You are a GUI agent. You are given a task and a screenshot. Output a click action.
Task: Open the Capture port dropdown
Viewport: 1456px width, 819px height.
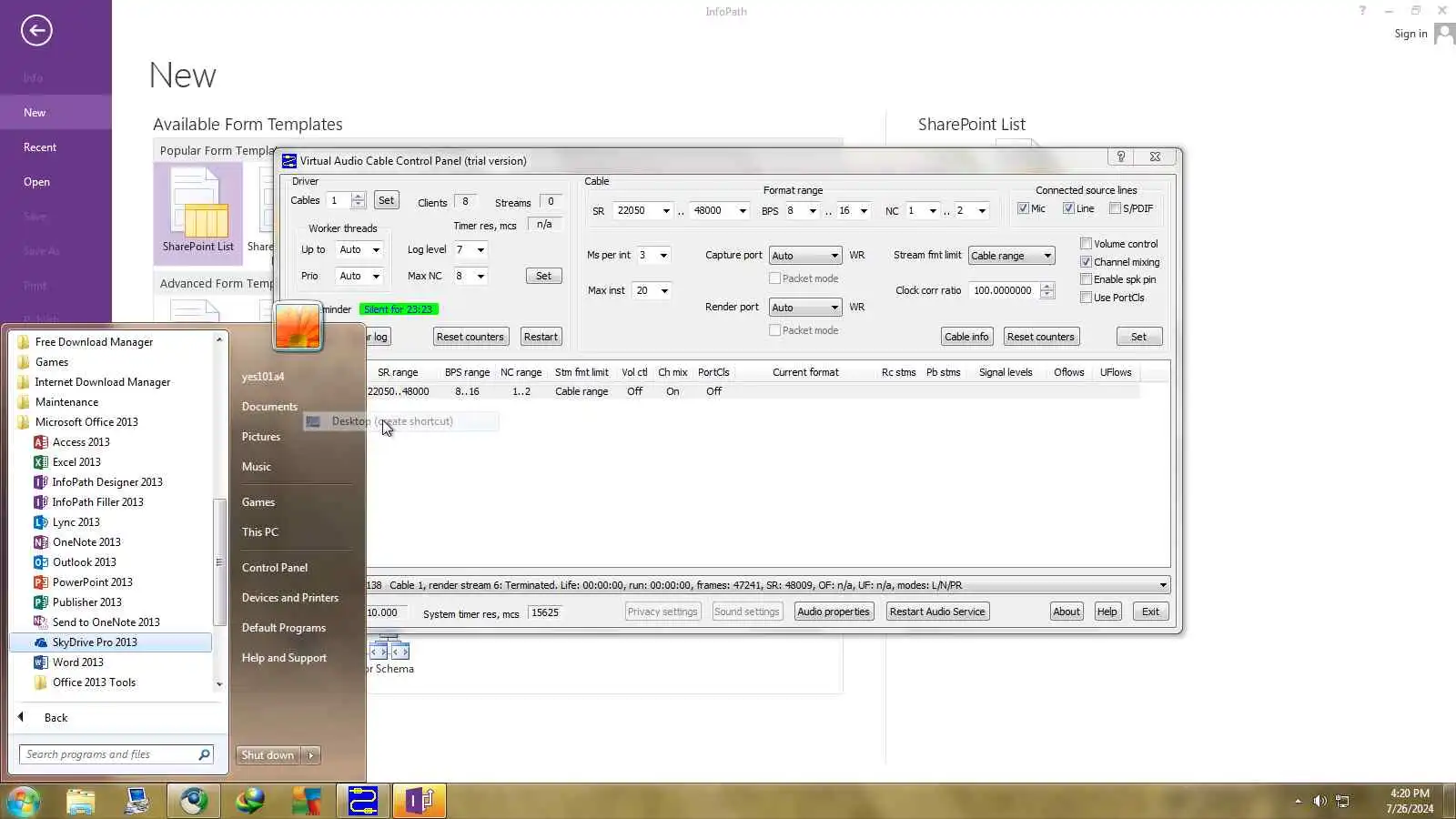point(805,256)
